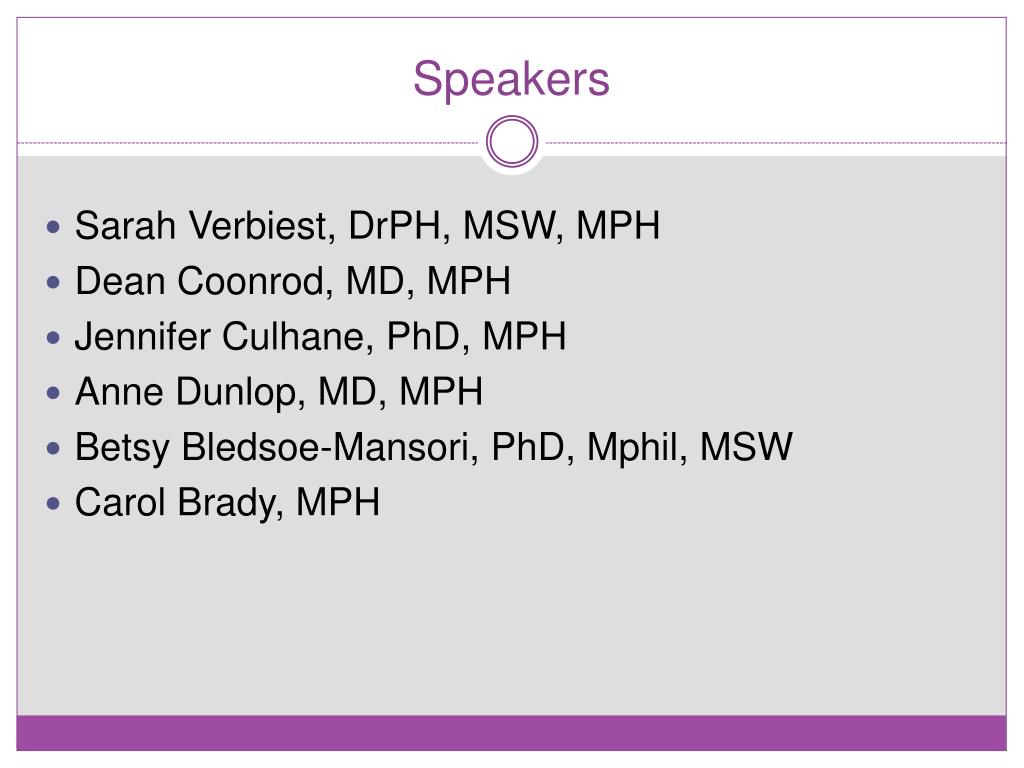Select the Sarah Verbiest name text
This screenshot has height=768, width=1024.
pyautogui.click(x=200, y=226)
